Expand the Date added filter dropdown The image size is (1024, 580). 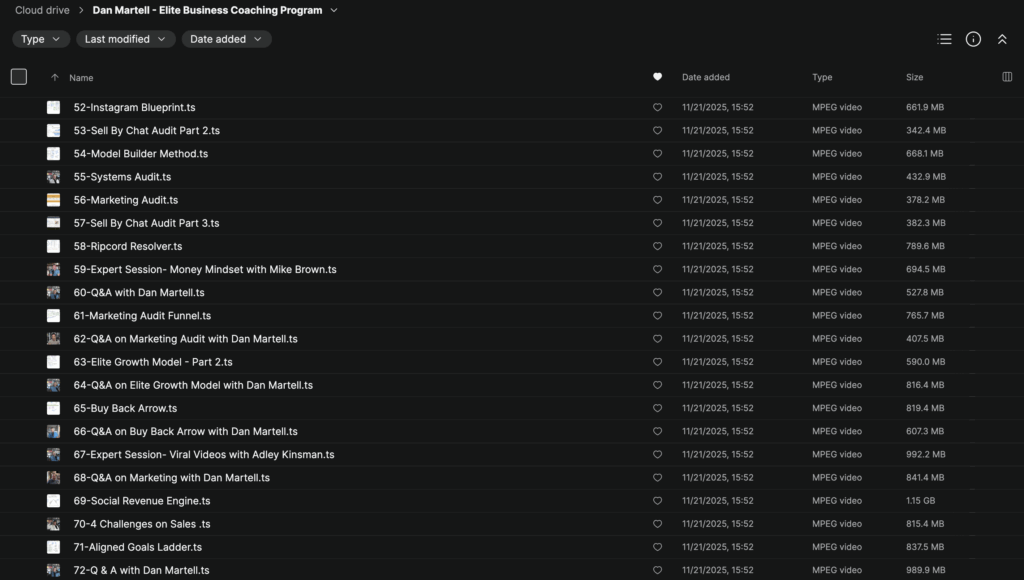click(226, 39)
